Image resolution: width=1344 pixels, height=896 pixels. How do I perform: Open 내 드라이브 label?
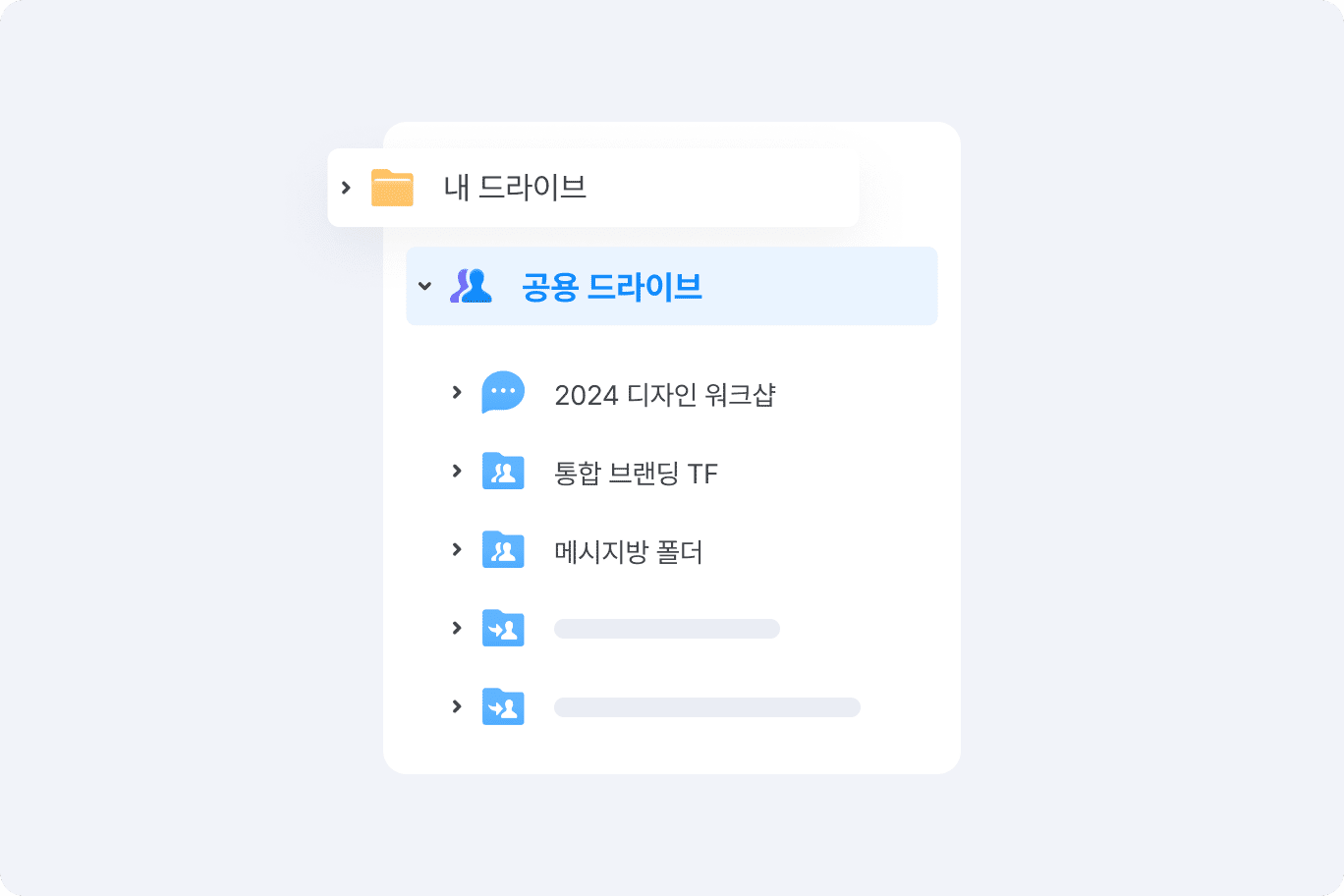click(x=515, y=188)
